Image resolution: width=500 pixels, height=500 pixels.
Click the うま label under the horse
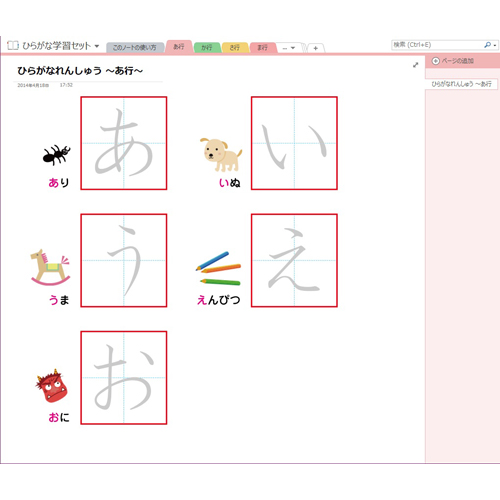coord(59,300)
